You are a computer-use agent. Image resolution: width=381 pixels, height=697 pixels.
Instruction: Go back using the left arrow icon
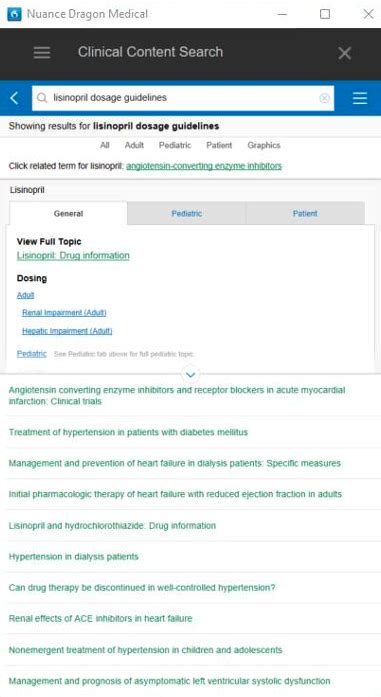14,98
